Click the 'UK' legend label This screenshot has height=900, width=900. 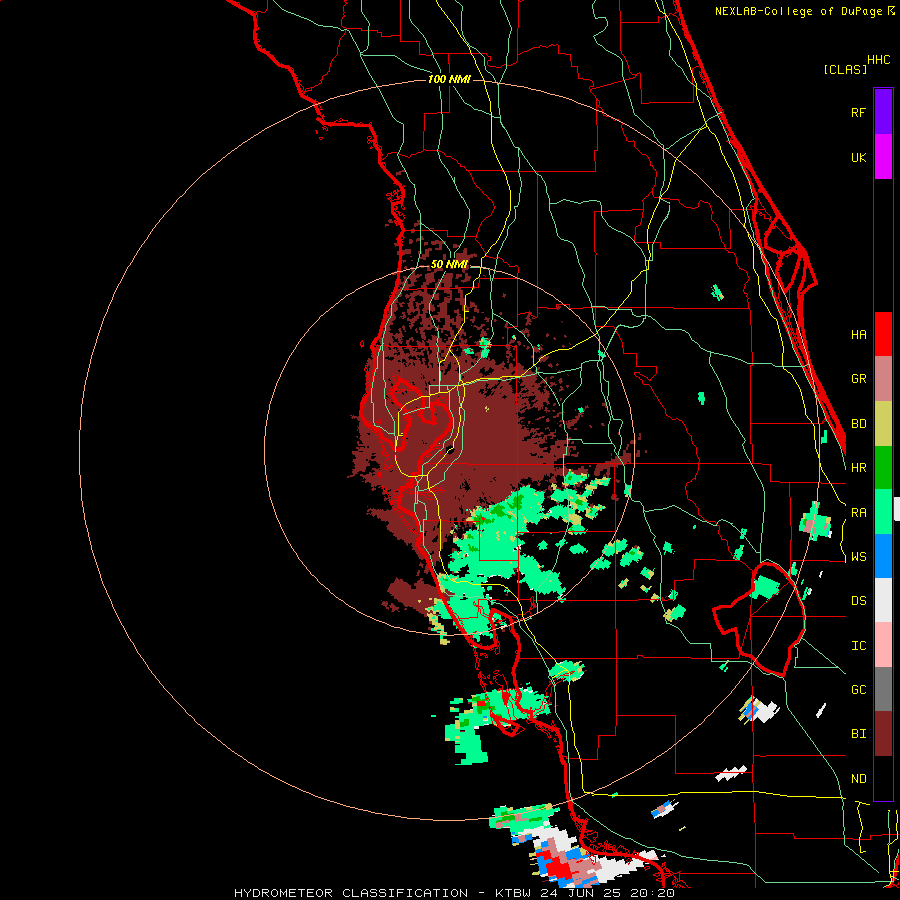click(858, 157)
